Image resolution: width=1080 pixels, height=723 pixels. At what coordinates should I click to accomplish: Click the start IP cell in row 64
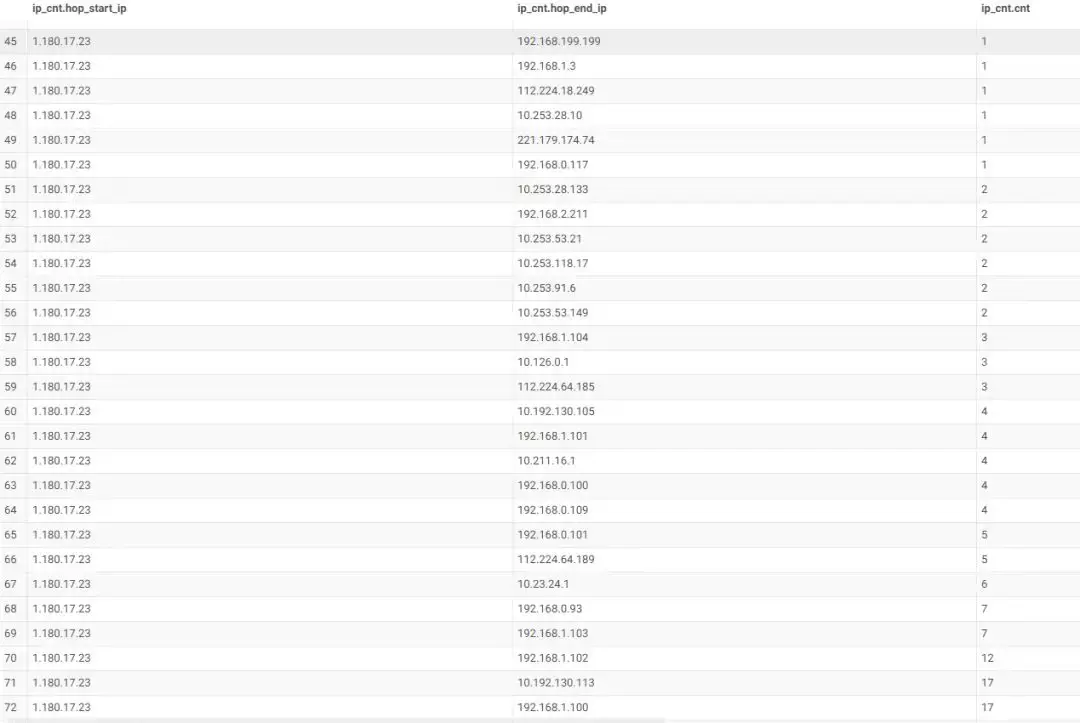[61, 510]
